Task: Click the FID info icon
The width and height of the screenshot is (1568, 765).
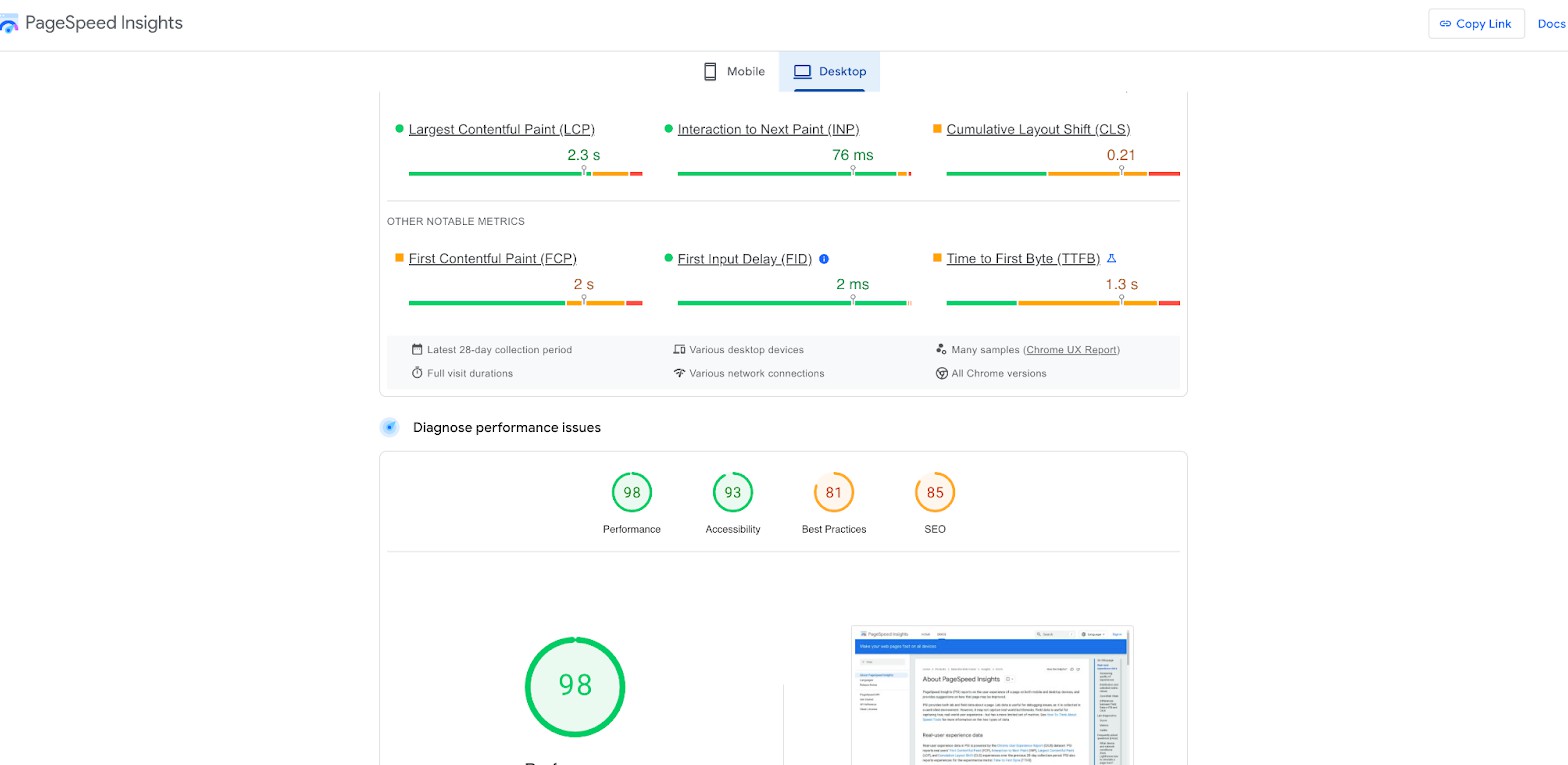Action: click(824, 259)
